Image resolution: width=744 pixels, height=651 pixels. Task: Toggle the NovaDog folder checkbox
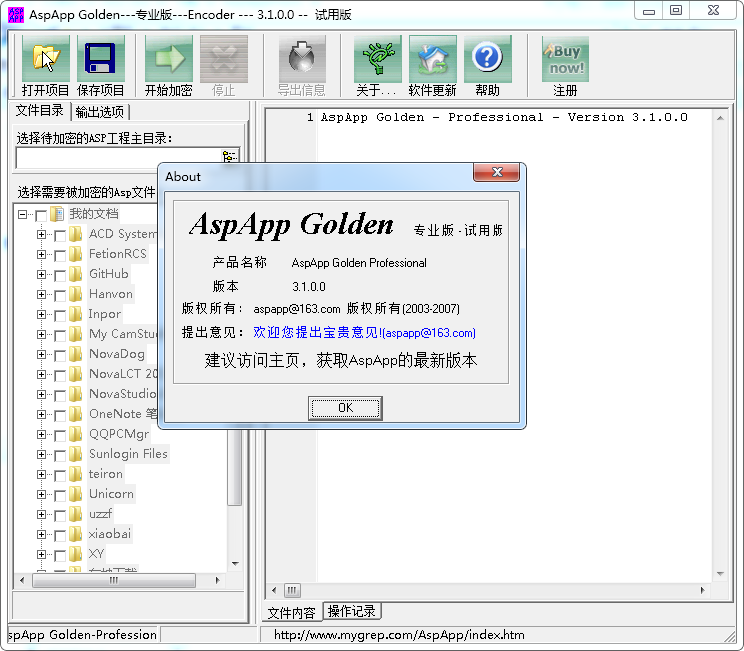[60, 354]
